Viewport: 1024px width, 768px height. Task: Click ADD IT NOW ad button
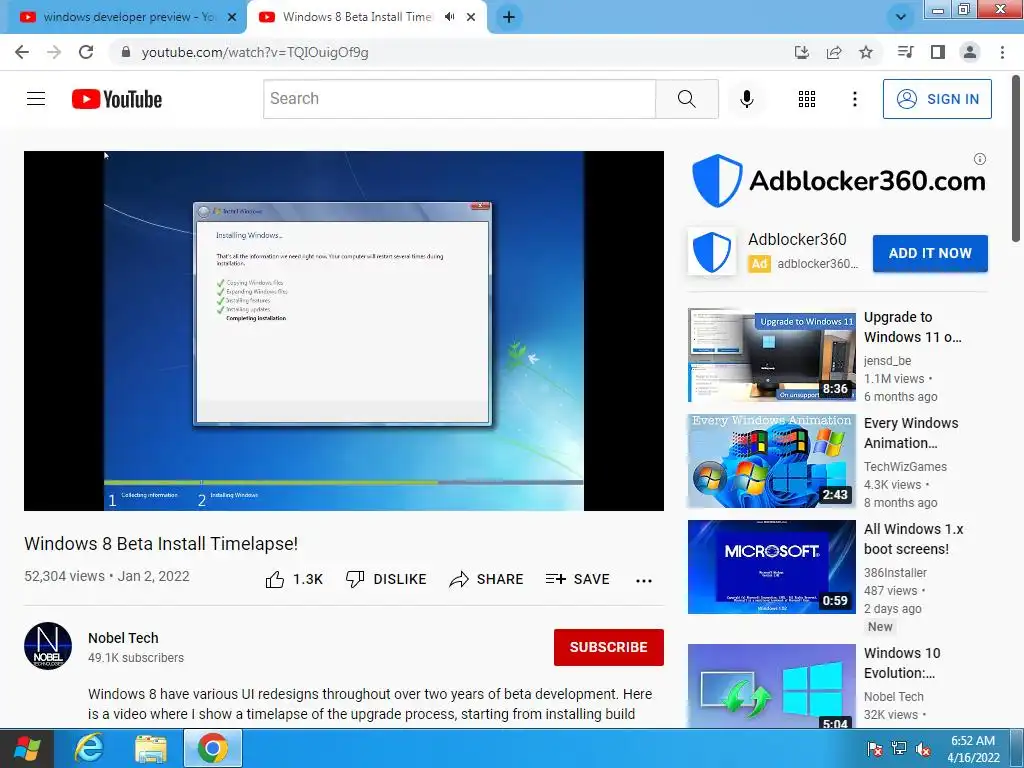click(930, 253)
